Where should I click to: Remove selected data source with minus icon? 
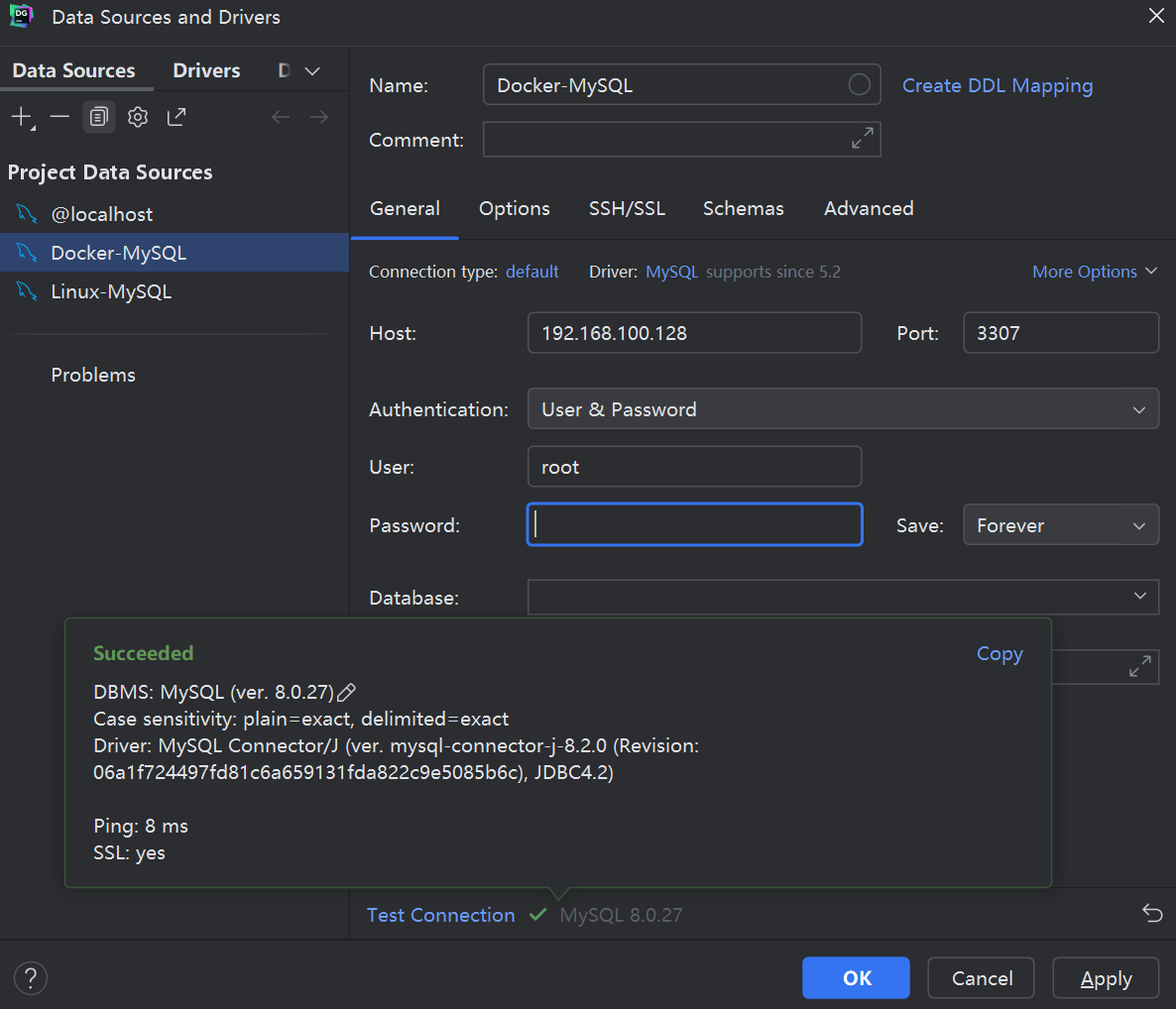tap(59, 117)
